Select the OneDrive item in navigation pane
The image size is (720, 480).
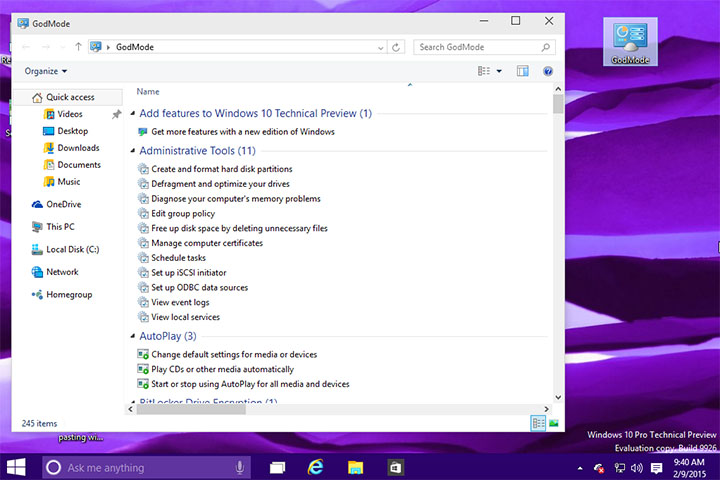click(x=62, y=204)
